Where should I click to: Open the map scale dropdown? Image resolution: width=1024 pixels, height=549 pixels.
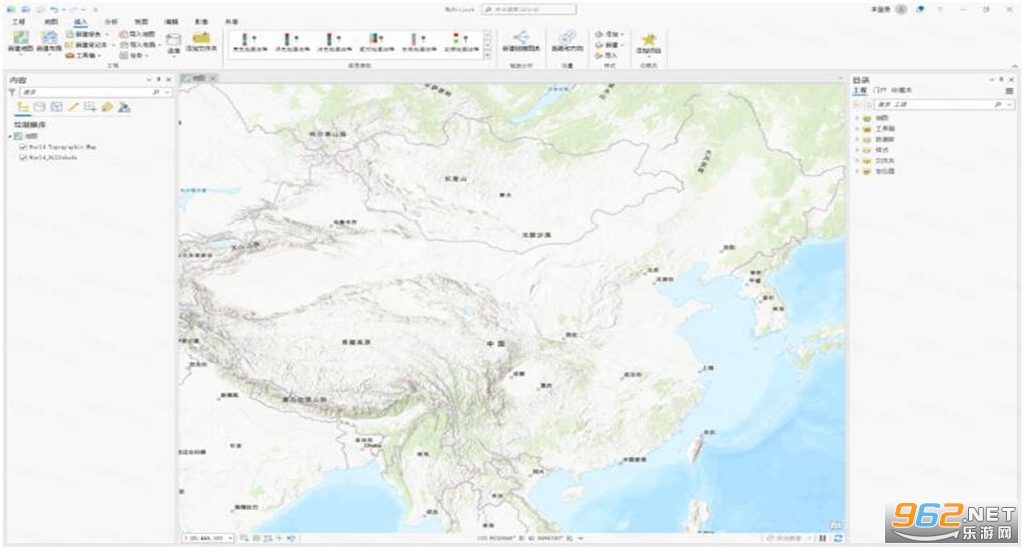(x=231, y=538)
